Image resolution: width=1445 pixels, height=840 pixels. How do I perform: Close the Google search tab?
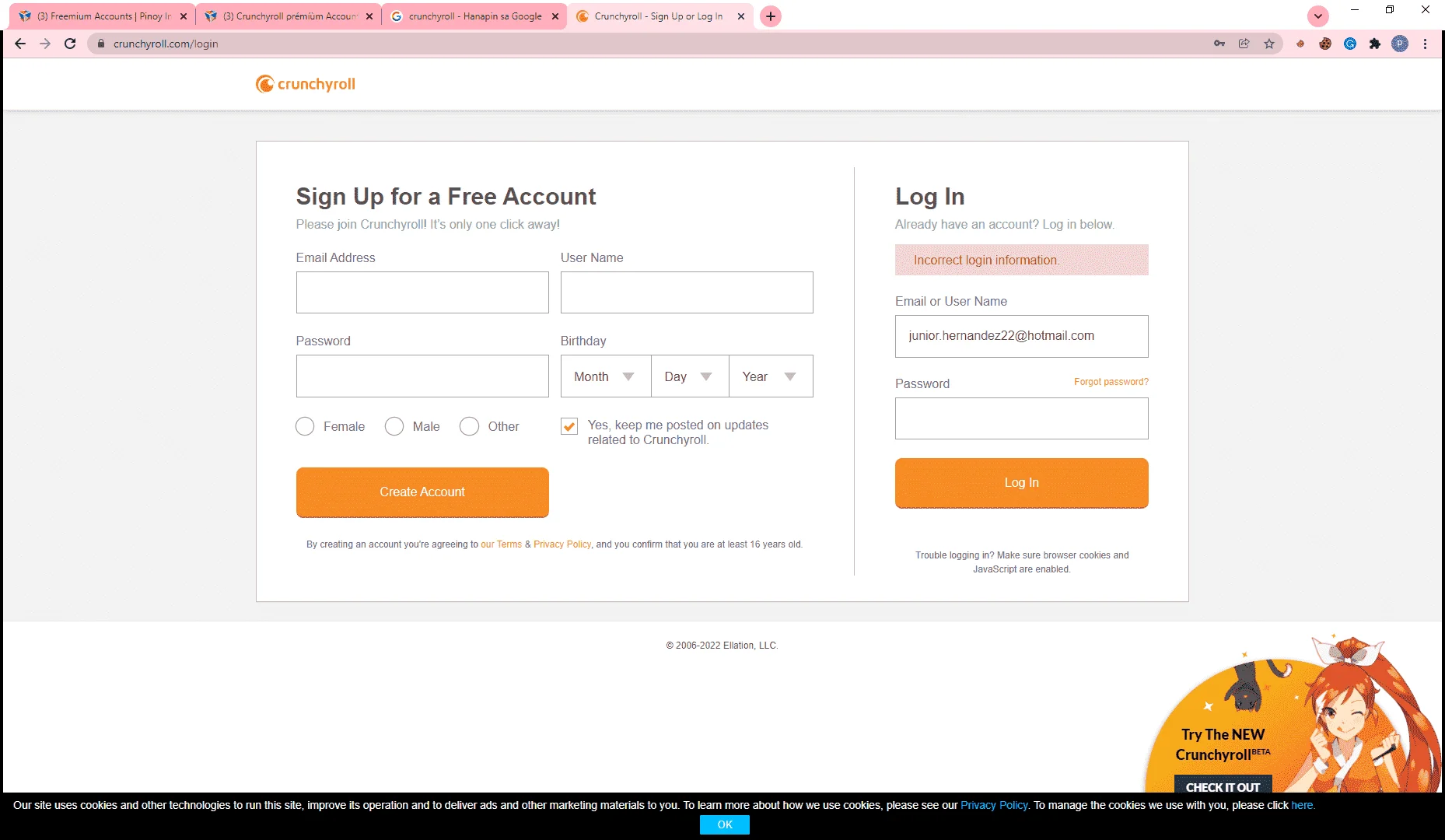point(555,16)
